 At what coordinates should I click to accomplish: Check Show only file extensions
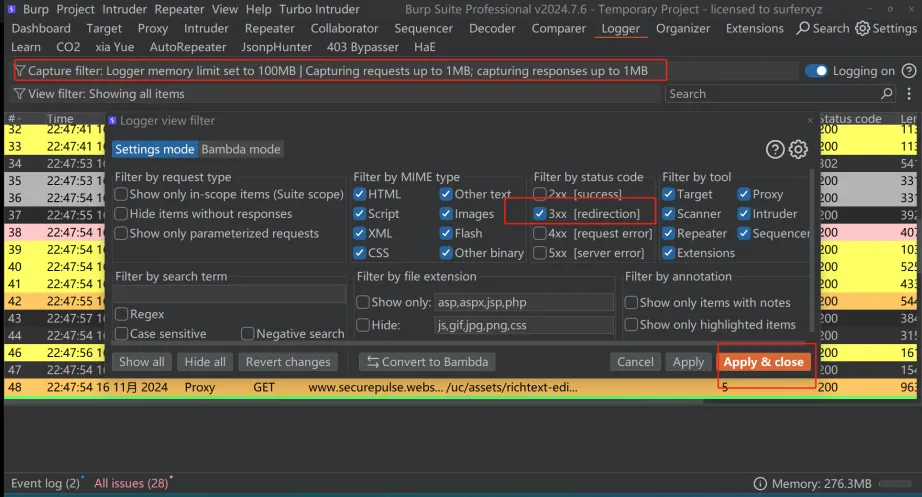pos(363,302)
